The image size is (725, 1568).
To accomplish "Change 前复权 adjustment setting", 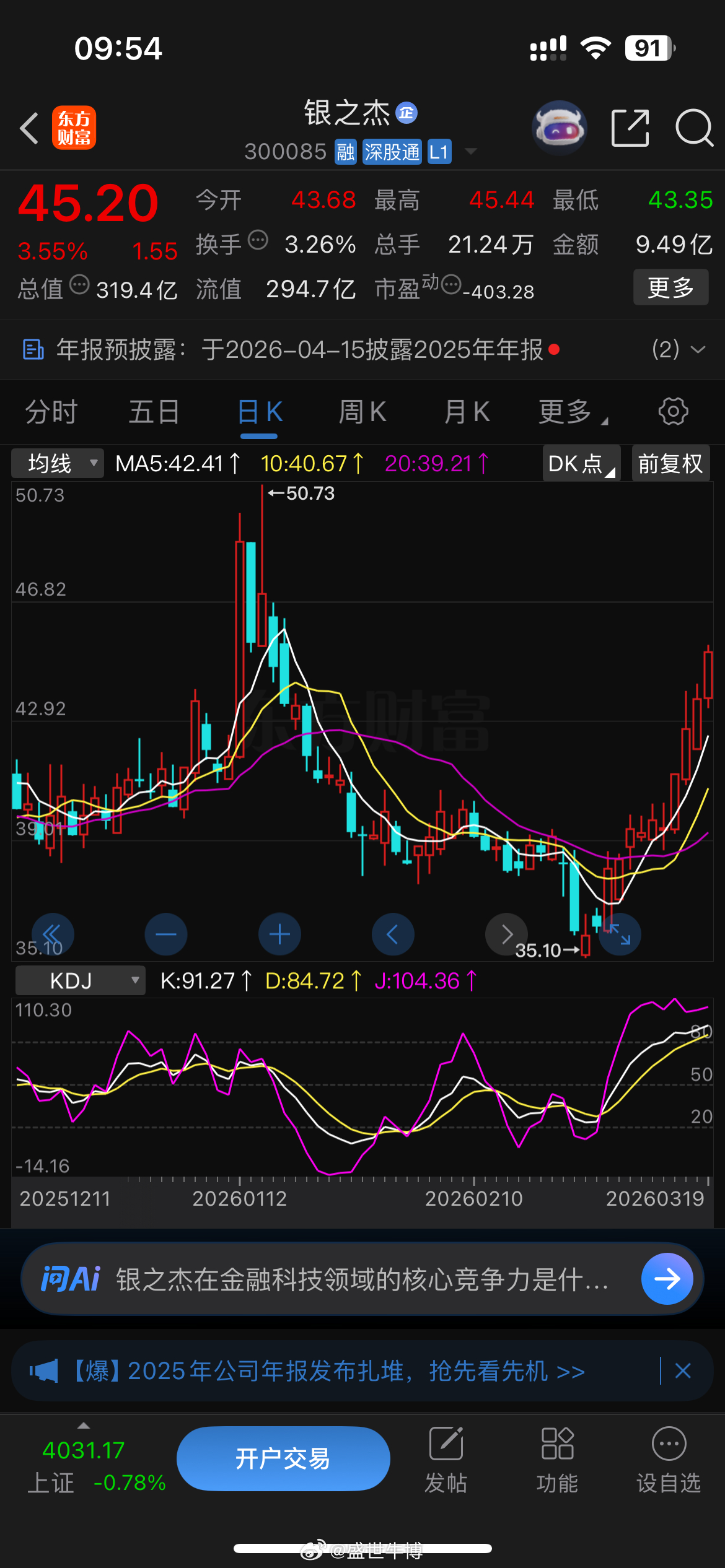I will pos(671,463).
